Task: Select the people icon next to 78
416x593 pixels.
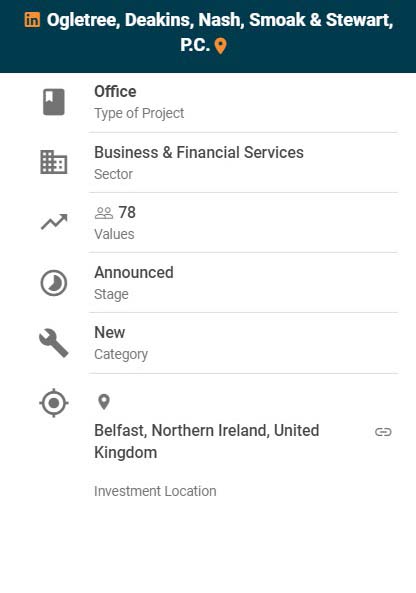Action: click(x=104, y=213)
